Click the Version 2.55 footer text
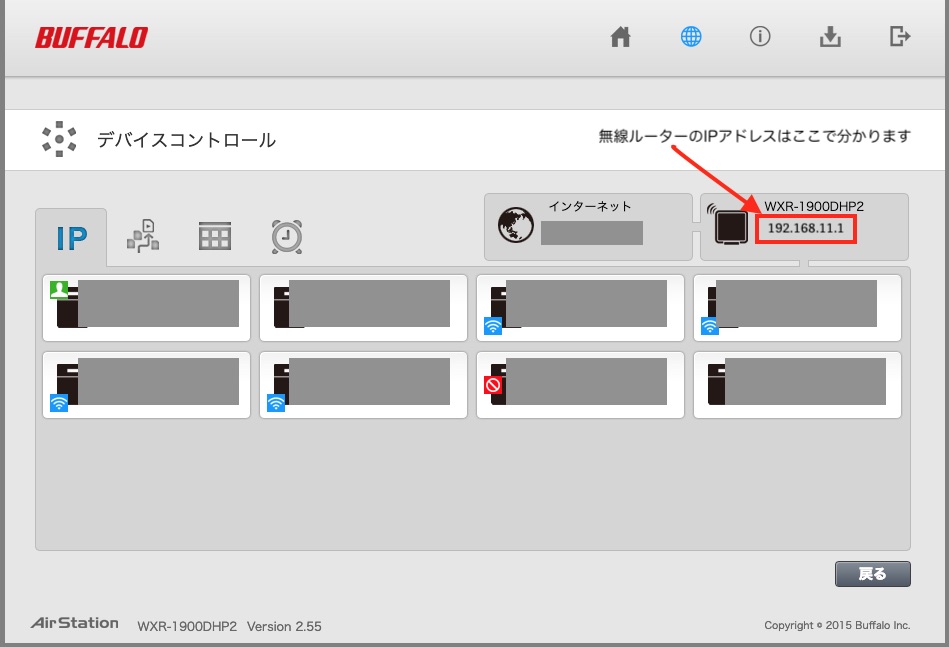Viewport: 949px width, 647px height. (284, 626)
